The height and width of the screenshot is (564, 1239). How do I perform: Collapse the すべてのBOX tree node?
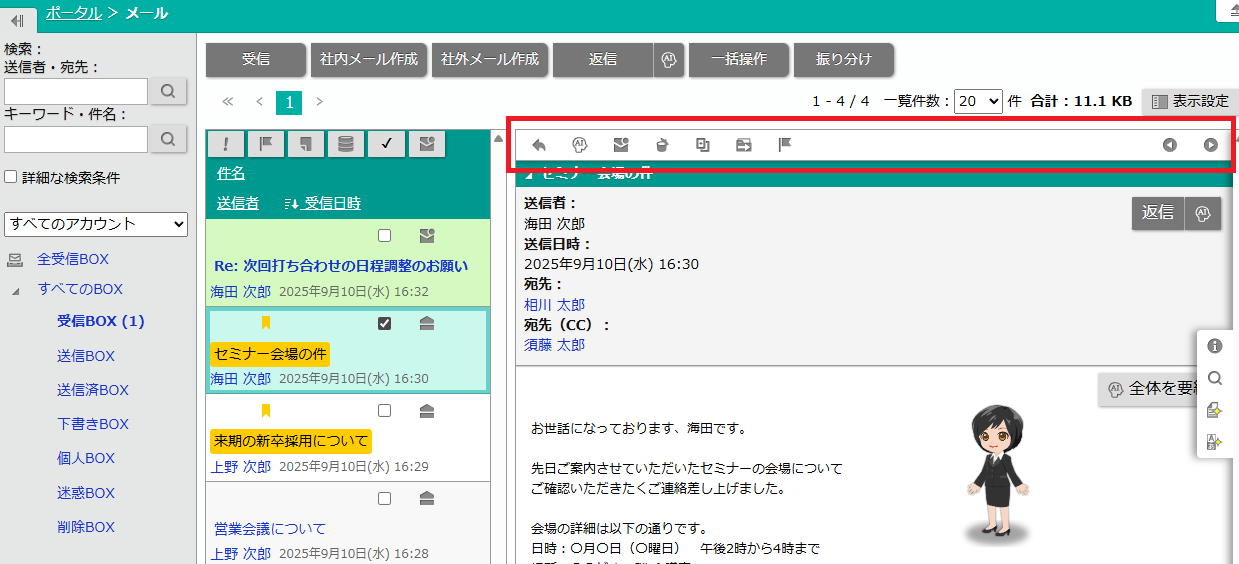(15, 290)
